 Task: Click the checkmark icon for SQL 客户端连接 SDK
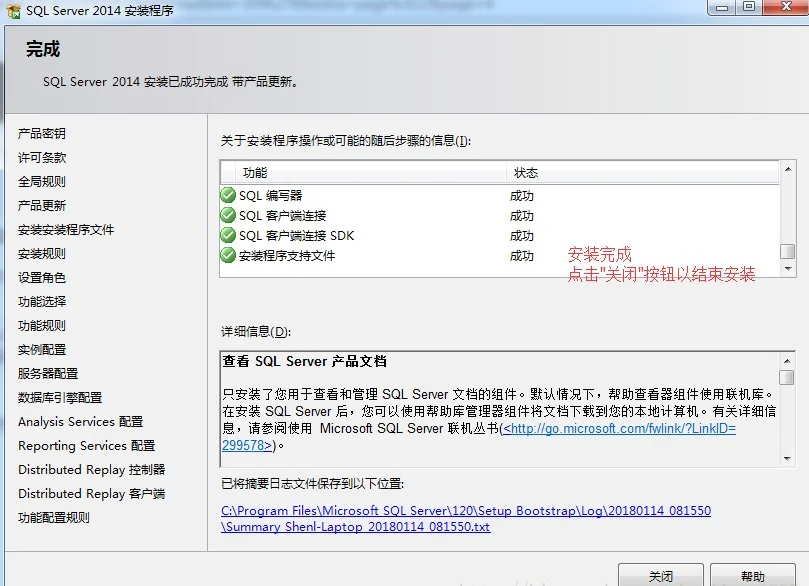228,236
